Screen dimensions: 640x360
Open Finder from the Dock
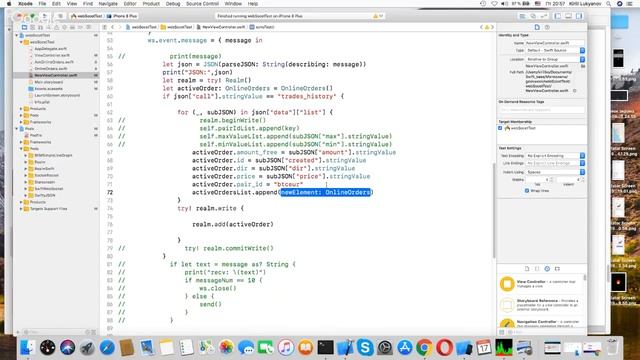[27, 347]
